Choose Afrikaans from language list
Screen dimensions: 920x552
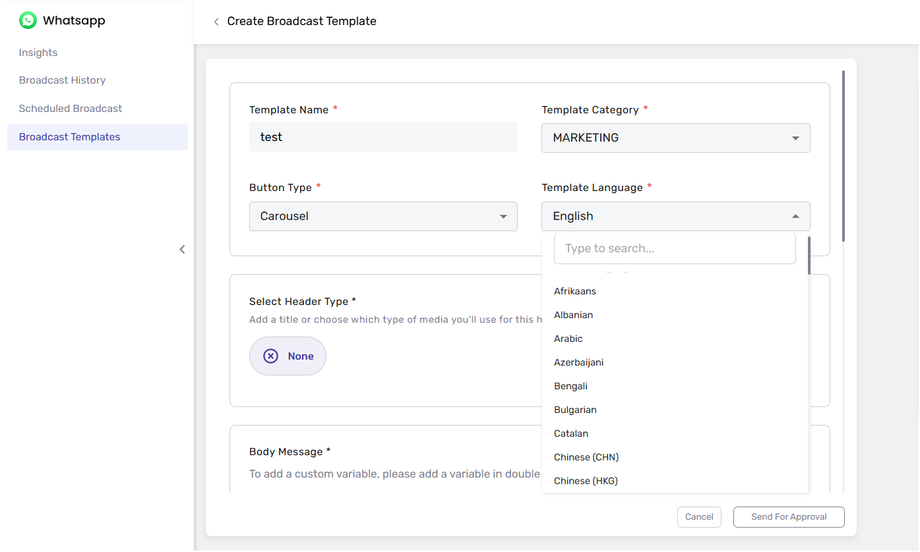(x=575, y=291)
